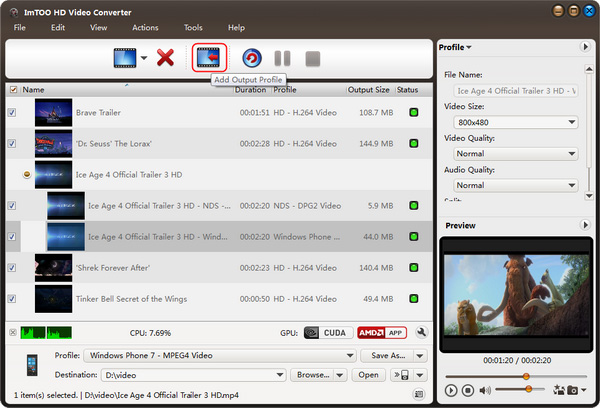Toggle the select-all checkbox in the header
This screenshot has height=408, width=600.
[13, 90]
